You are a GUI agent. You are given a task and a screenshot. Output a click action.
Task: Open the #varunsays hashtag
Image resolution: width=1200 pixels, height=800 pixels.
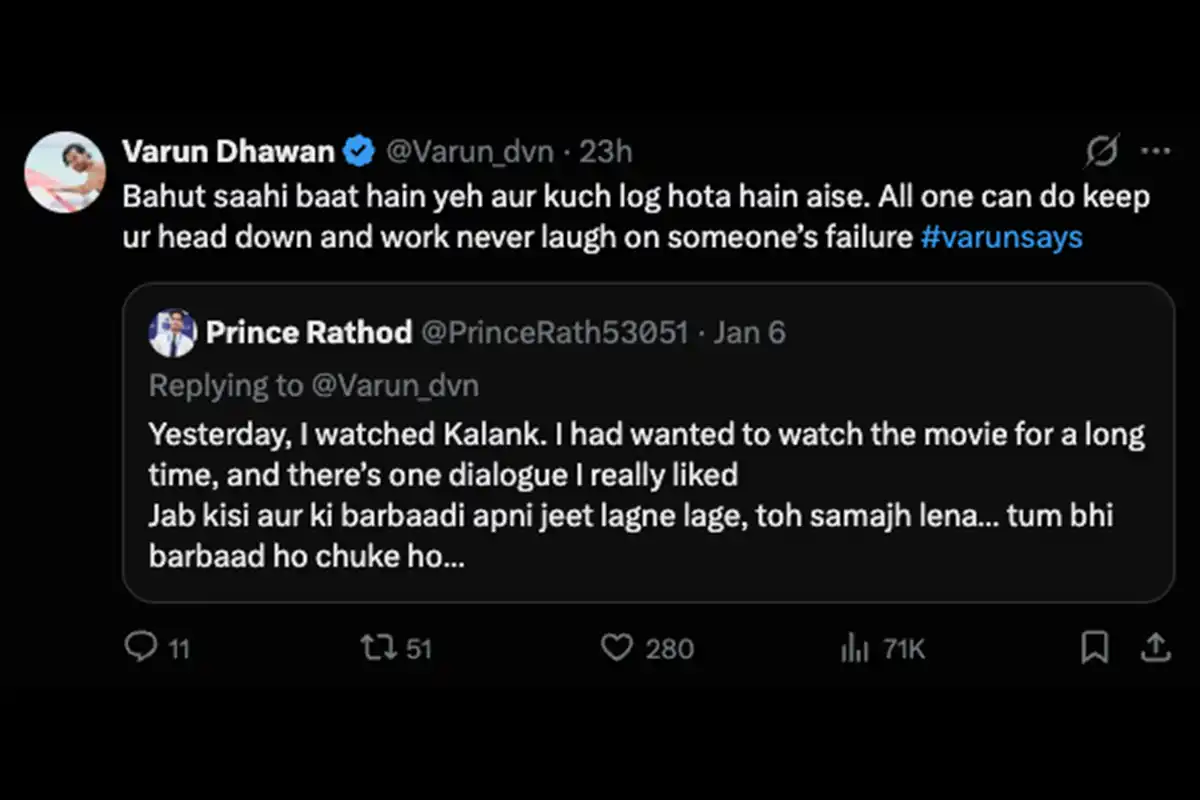[1001, 237]
